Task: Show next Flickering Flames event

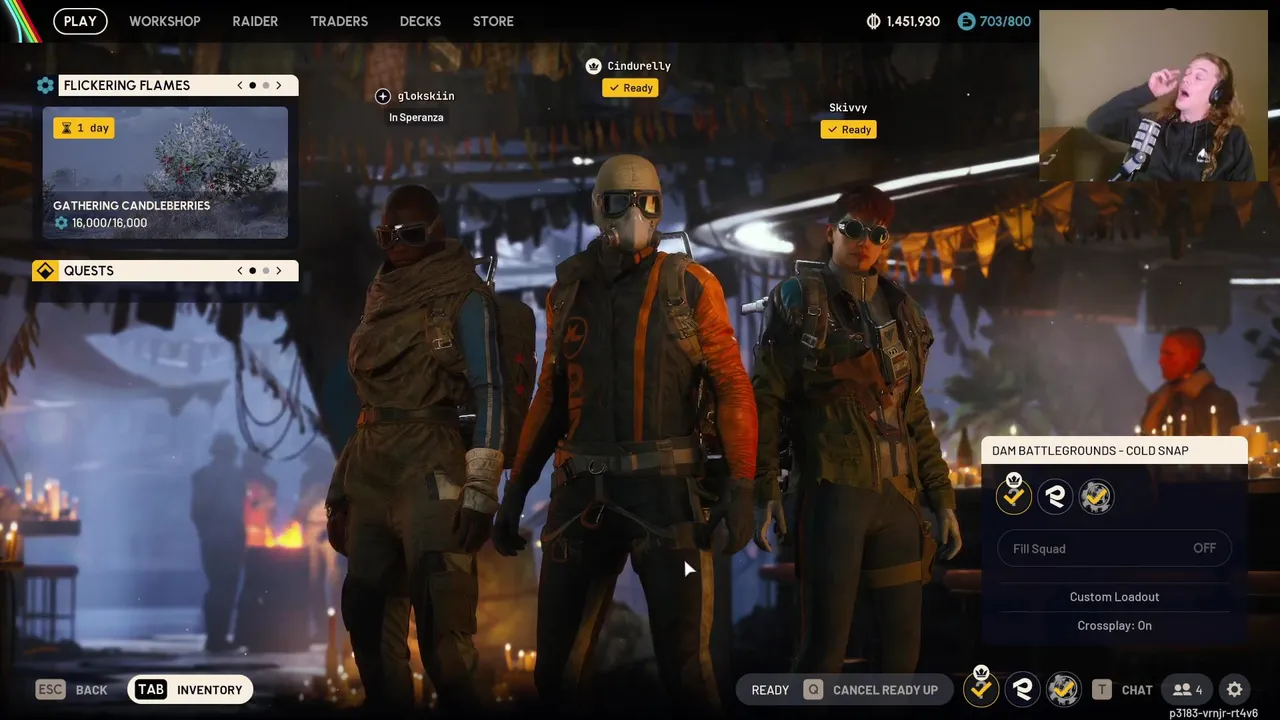Action: (x=279, y=86)
